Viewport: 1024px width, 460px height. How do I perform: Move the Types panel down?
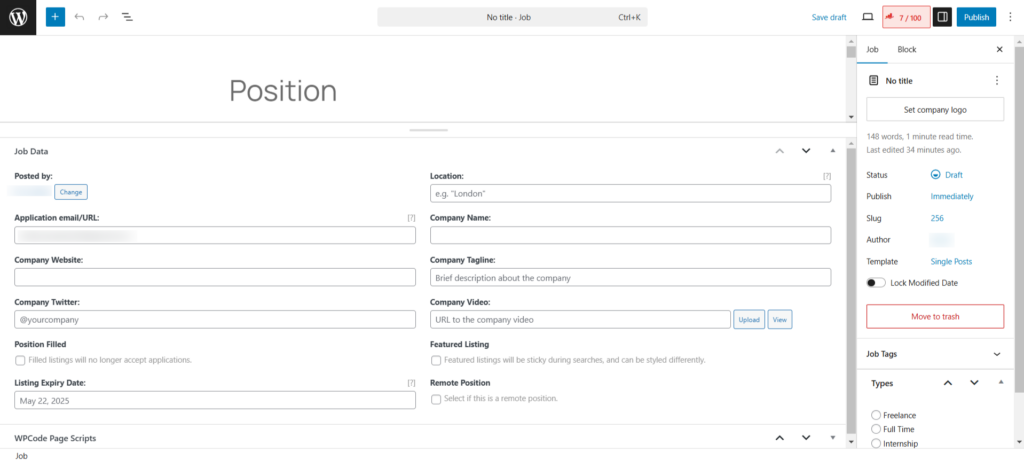974,383
